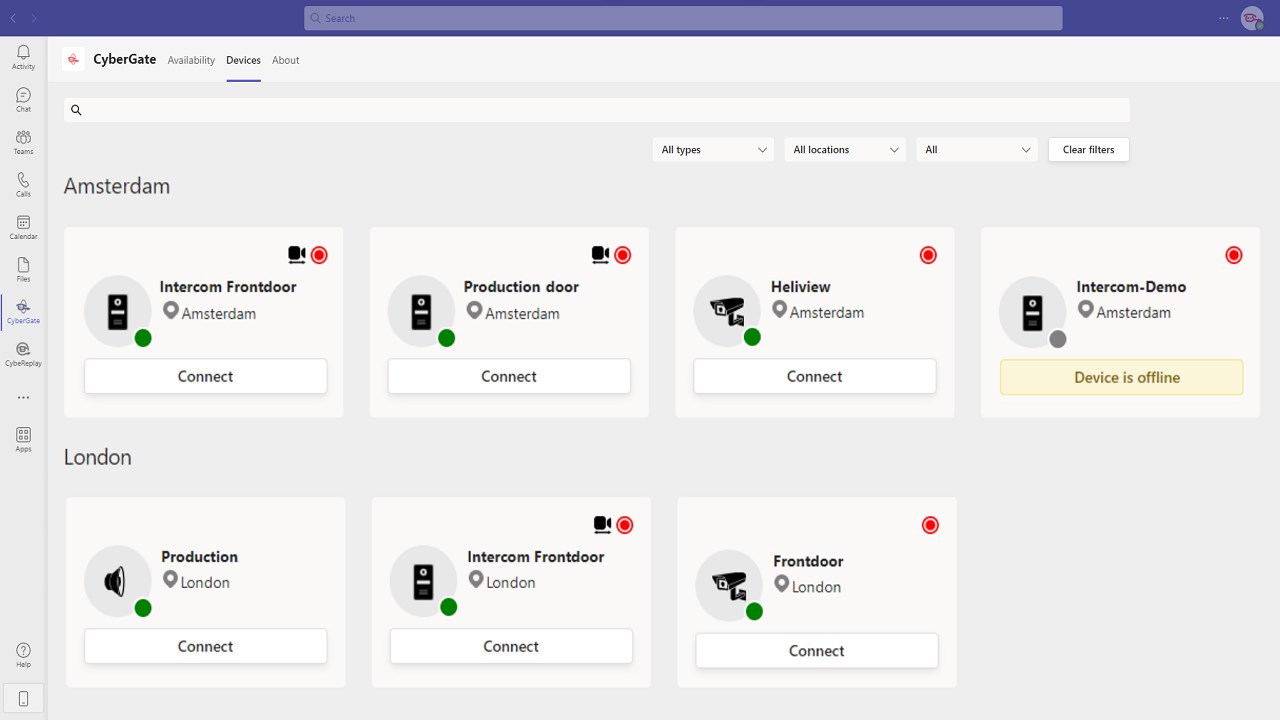Click the red record icon on London Intercom Frontdoor

(625, 524)
